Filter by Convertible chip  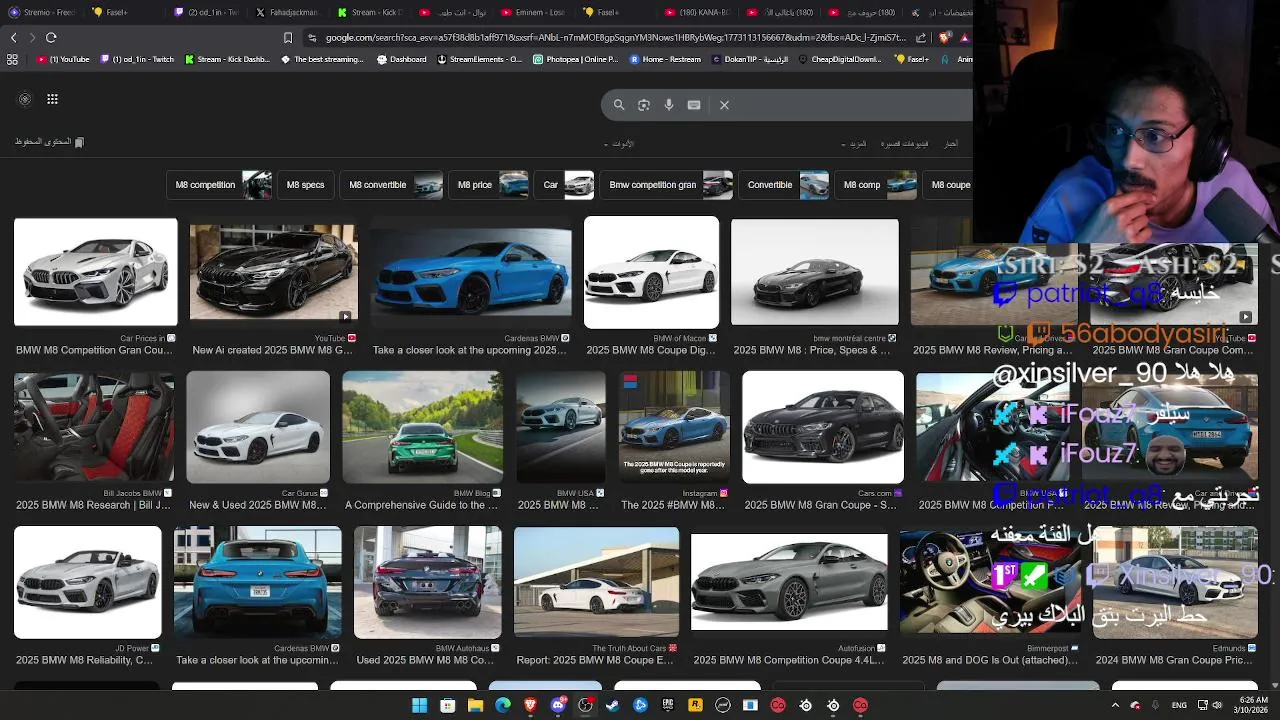tap(785, 185)
